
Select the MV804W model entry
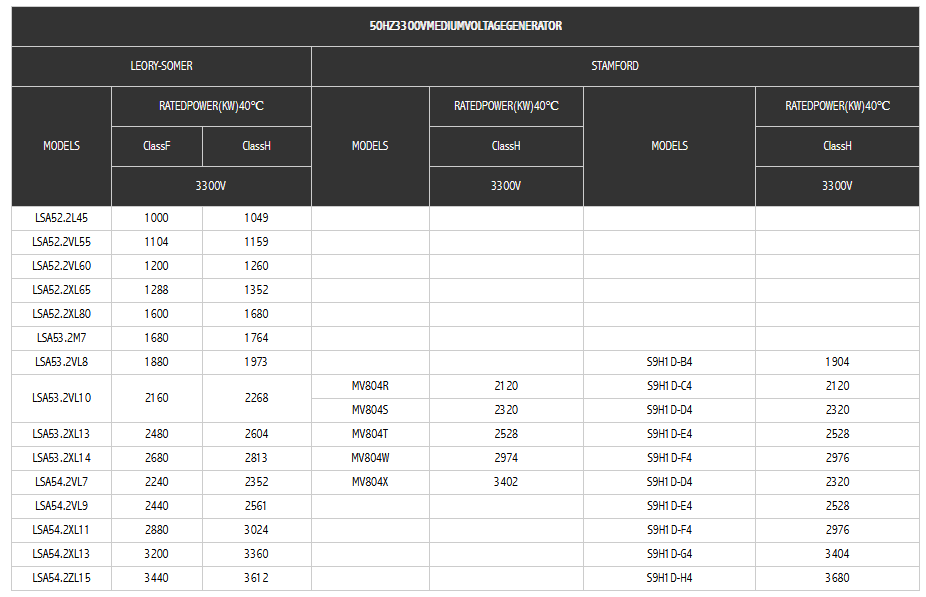pos(370,458)
